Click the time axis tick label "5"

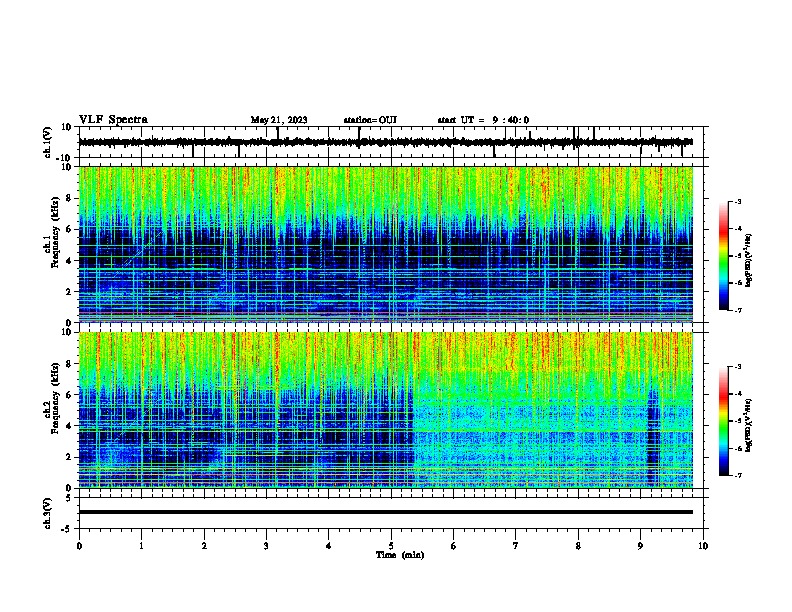(391, 546)
